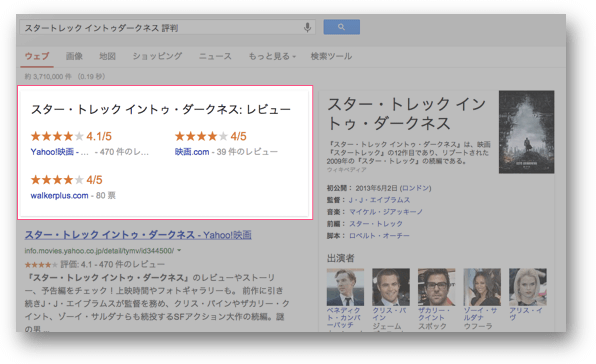Open director J・J・エイブラムス link
The width and height of the screenshot is (596, 364).
[379, 200]
